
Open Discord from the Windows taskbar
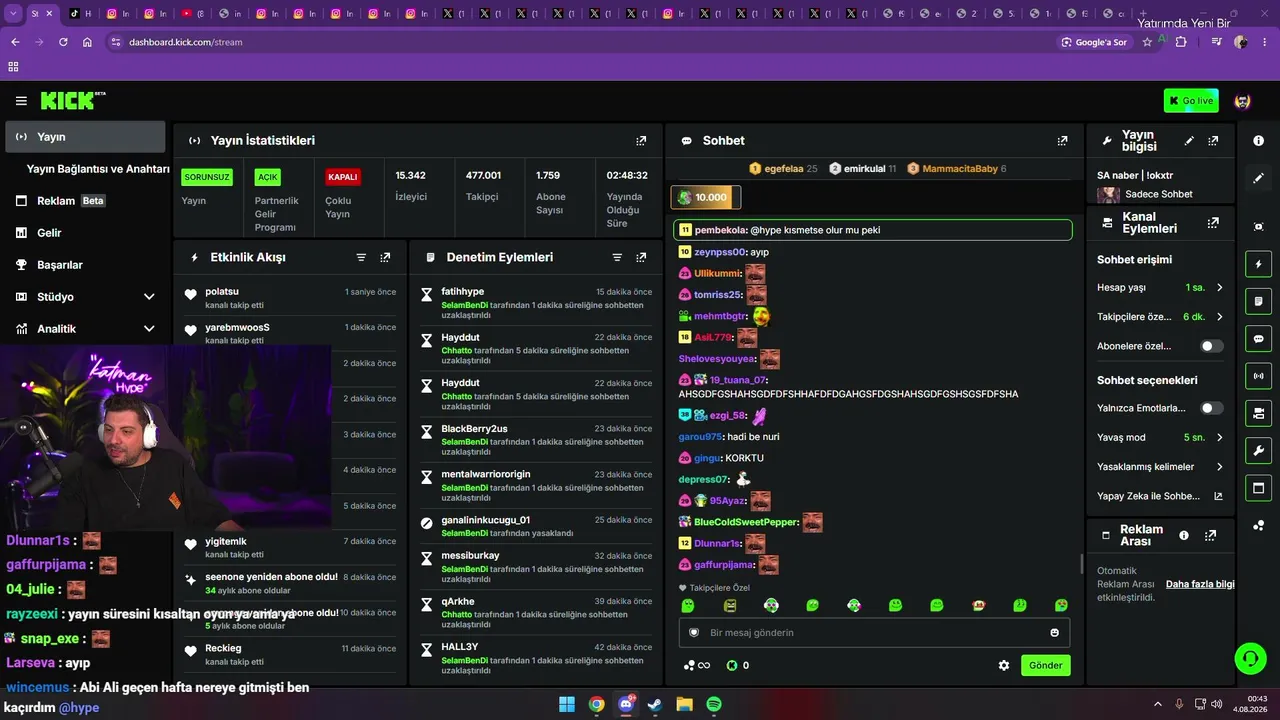(x=626, y=704)
